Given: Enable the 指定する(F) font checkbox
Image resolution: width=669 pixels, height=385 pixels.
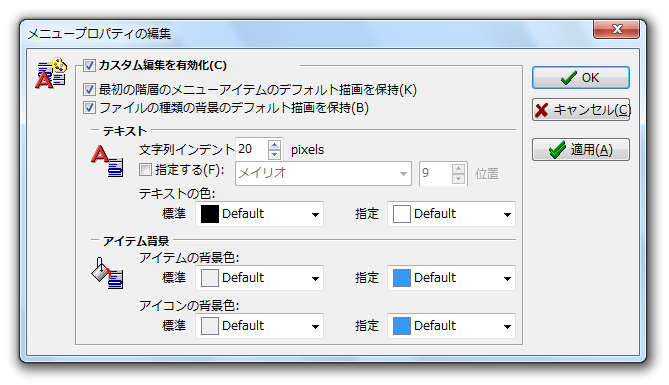Looking at the screenshot, I should click(x=145, y=169).
